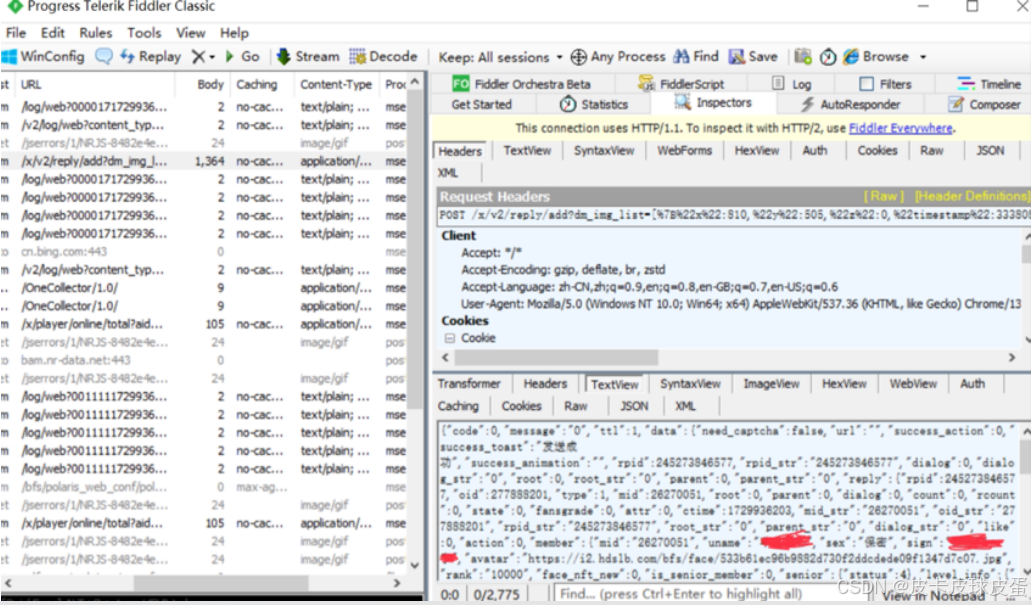Select response WebView tab
This screenshot has width=1032, height=605.
tap(913, 384)
